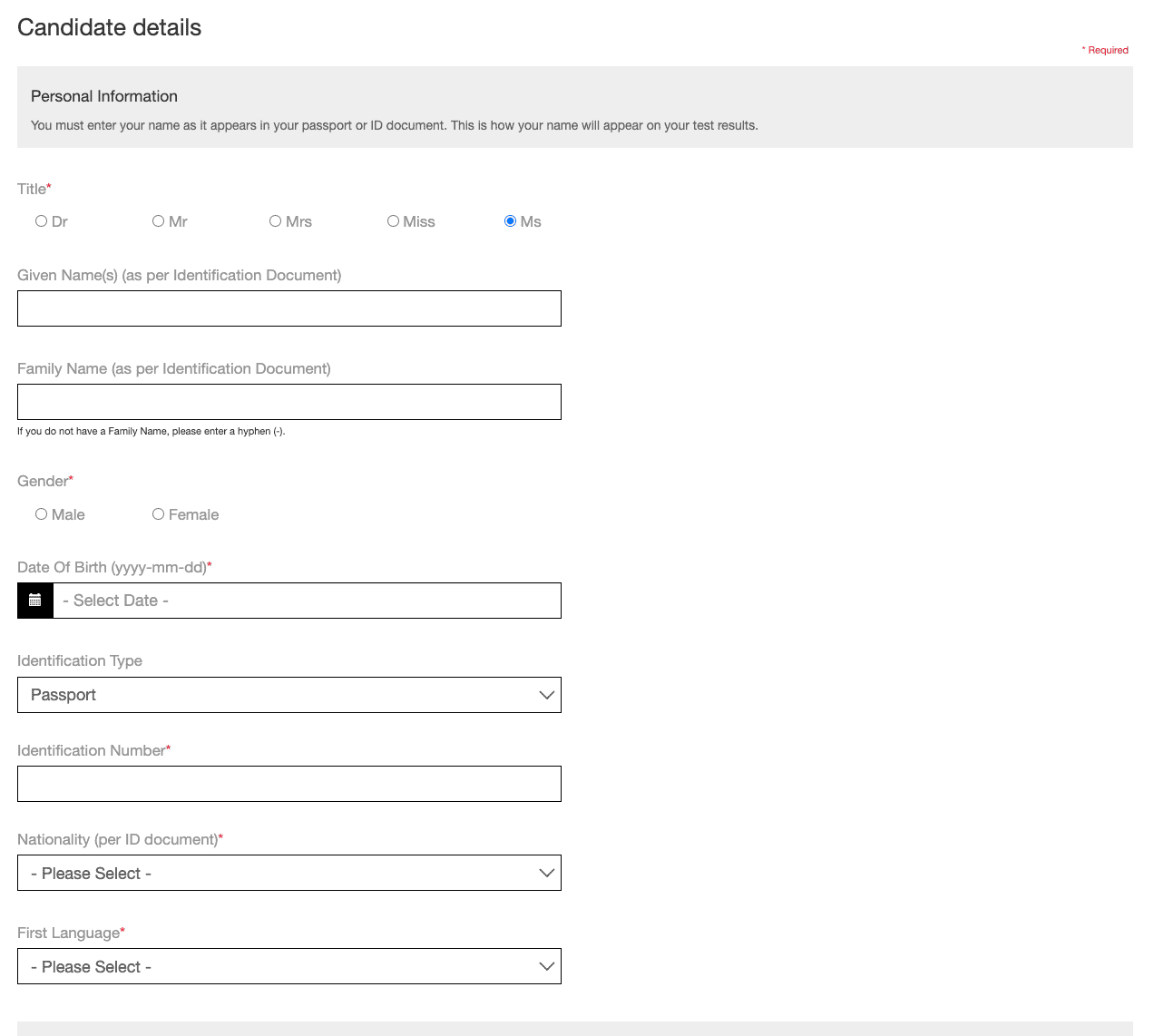Image resolution: width=1154 pixels, height=1036 pixels.
Task: Select the Mr title option
Action: 159,221
